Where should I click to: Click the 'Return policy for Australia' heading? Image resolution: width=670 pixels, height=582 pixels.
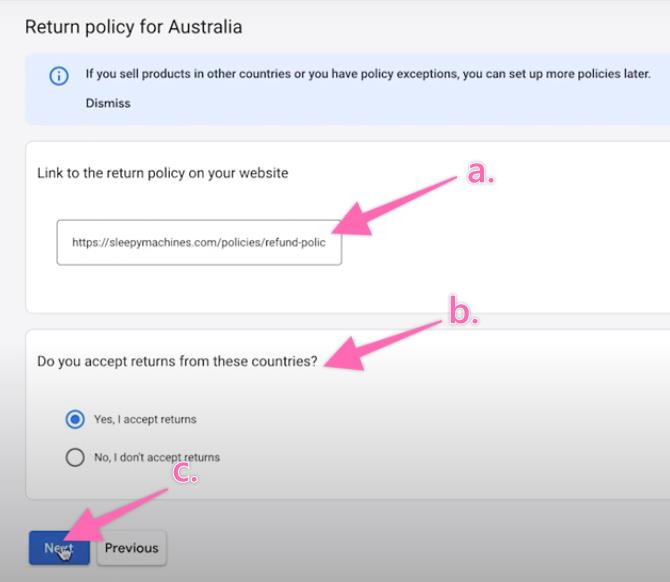click(x=133, y=27)
